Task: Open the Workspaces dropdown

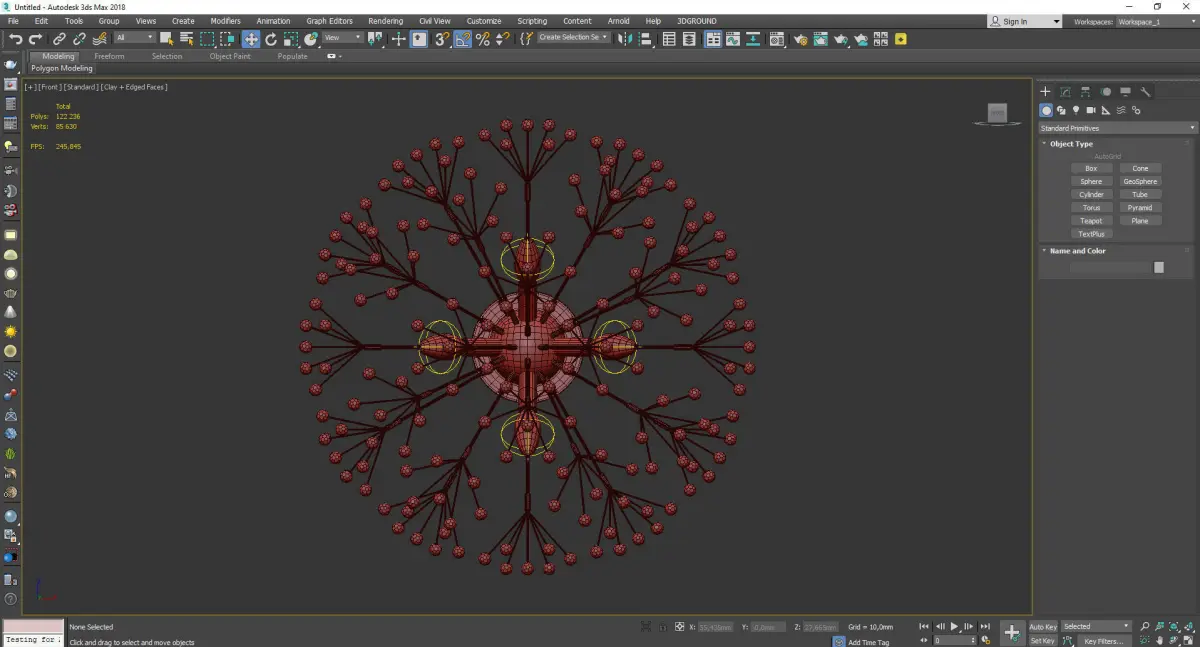Action: 1156,21
